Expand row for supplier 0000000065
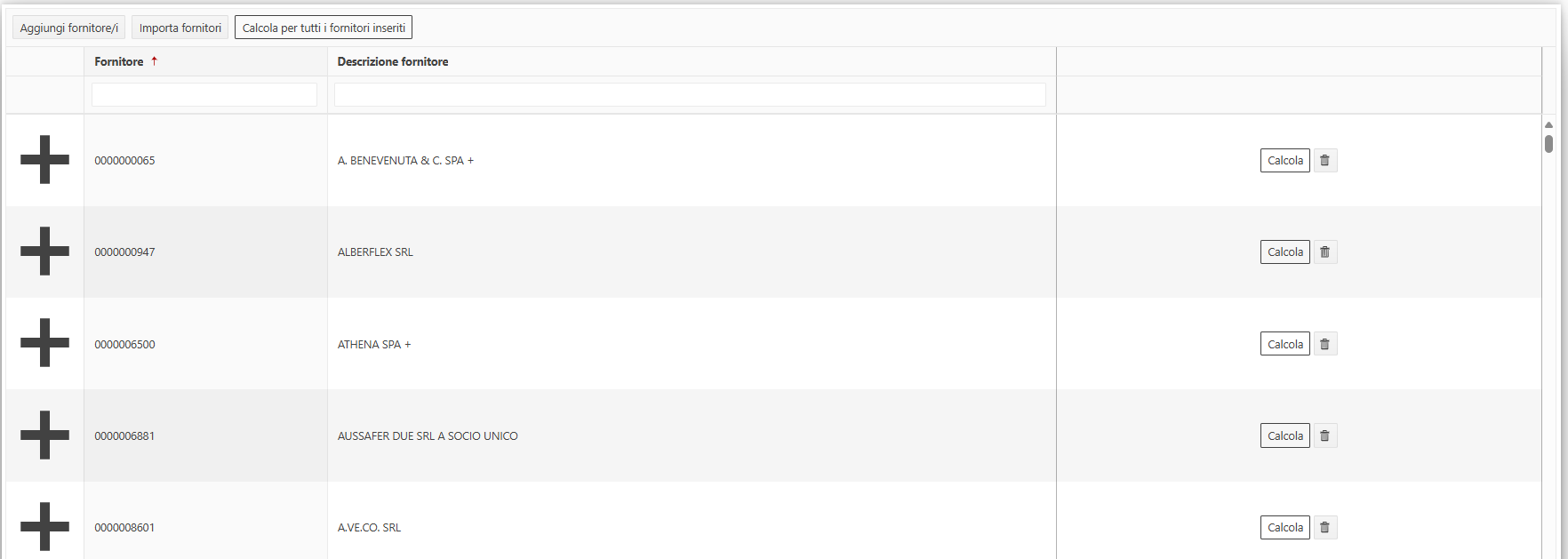 coord(44,160)
